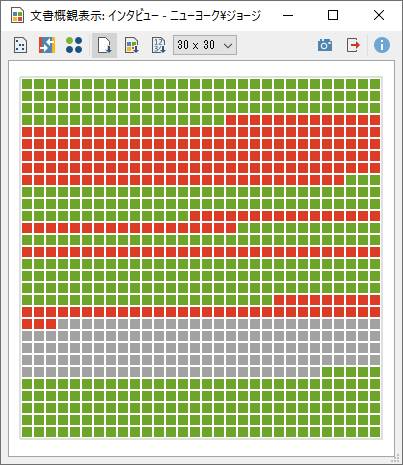
Task: Click the red-blue arrows color ordering icon
Action: click(x=47, y=45)
